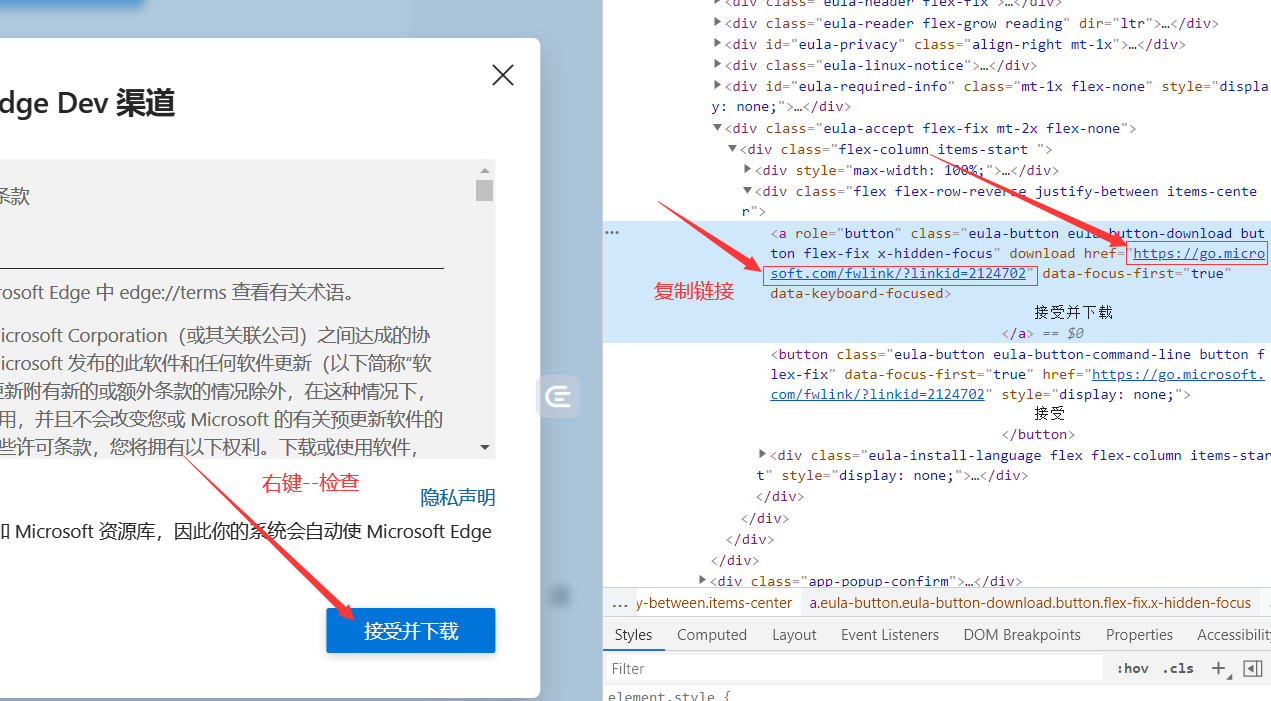1271x701 pixels.
Task: Switch to the Accessibility tab
Action: click(1234, 635)
